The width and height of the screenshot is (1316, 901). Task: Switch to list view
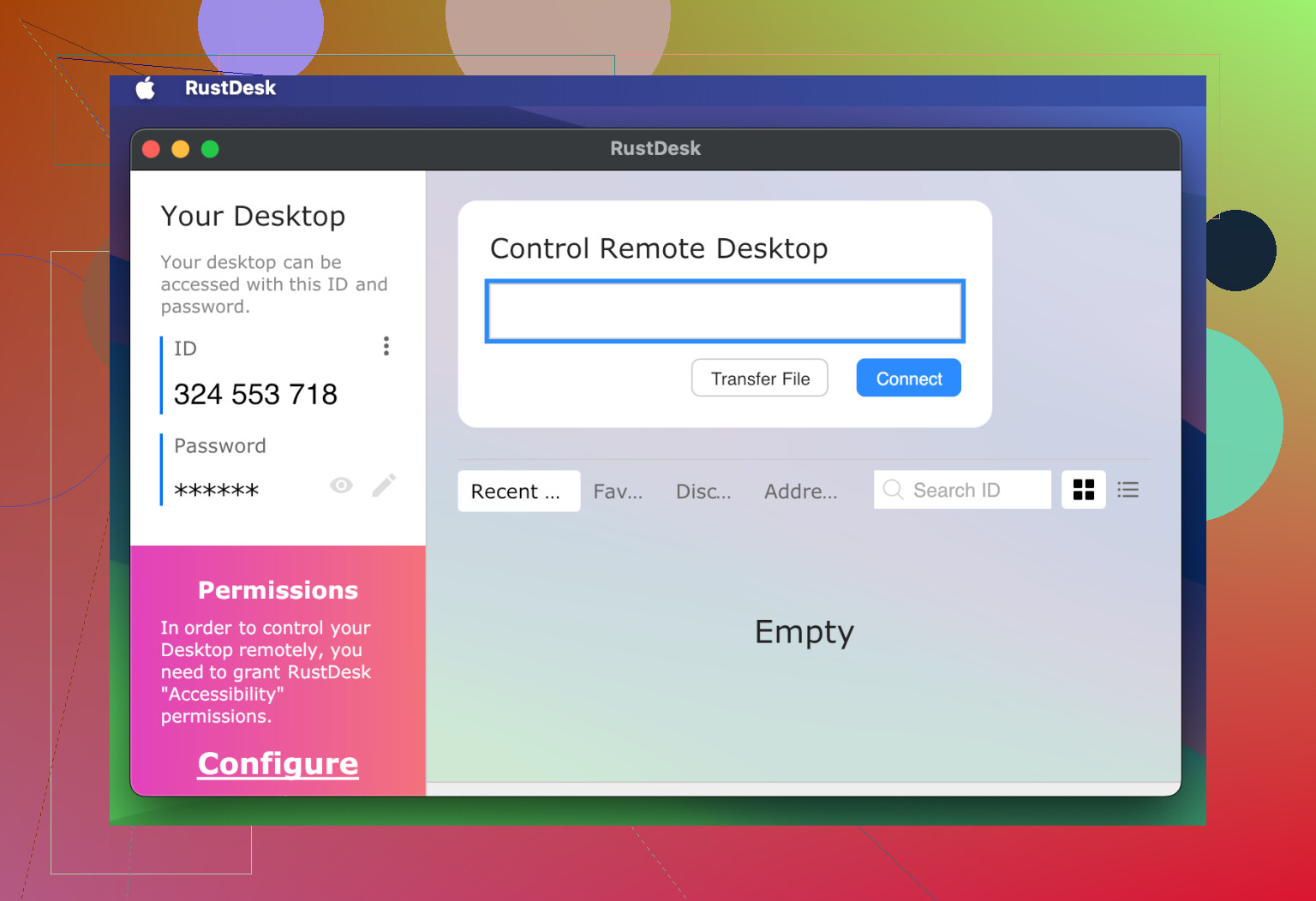tap(1128, 490)
